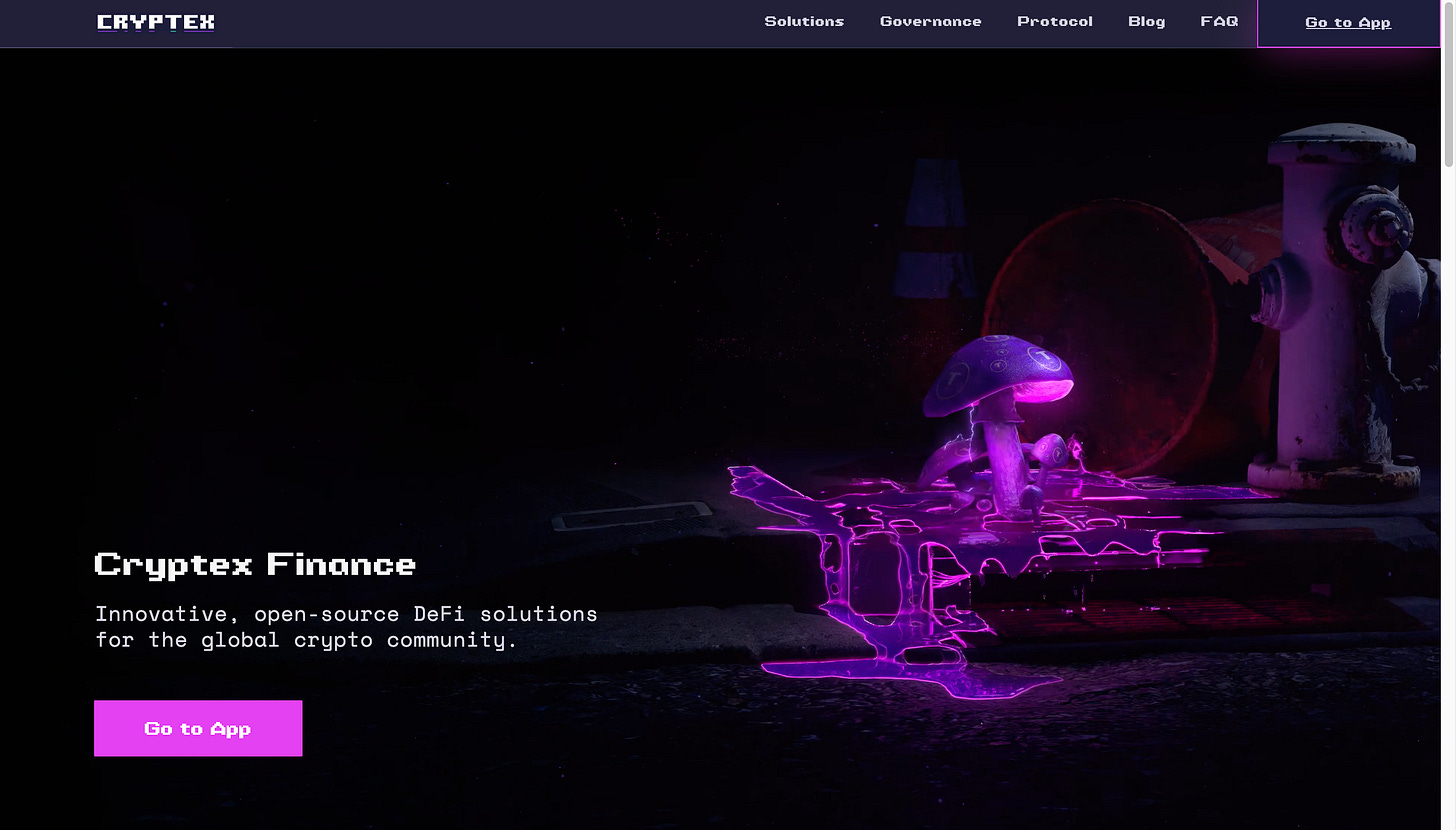Open the Protocol menu item
The image size is (1456, 830).
[1055, 21]
